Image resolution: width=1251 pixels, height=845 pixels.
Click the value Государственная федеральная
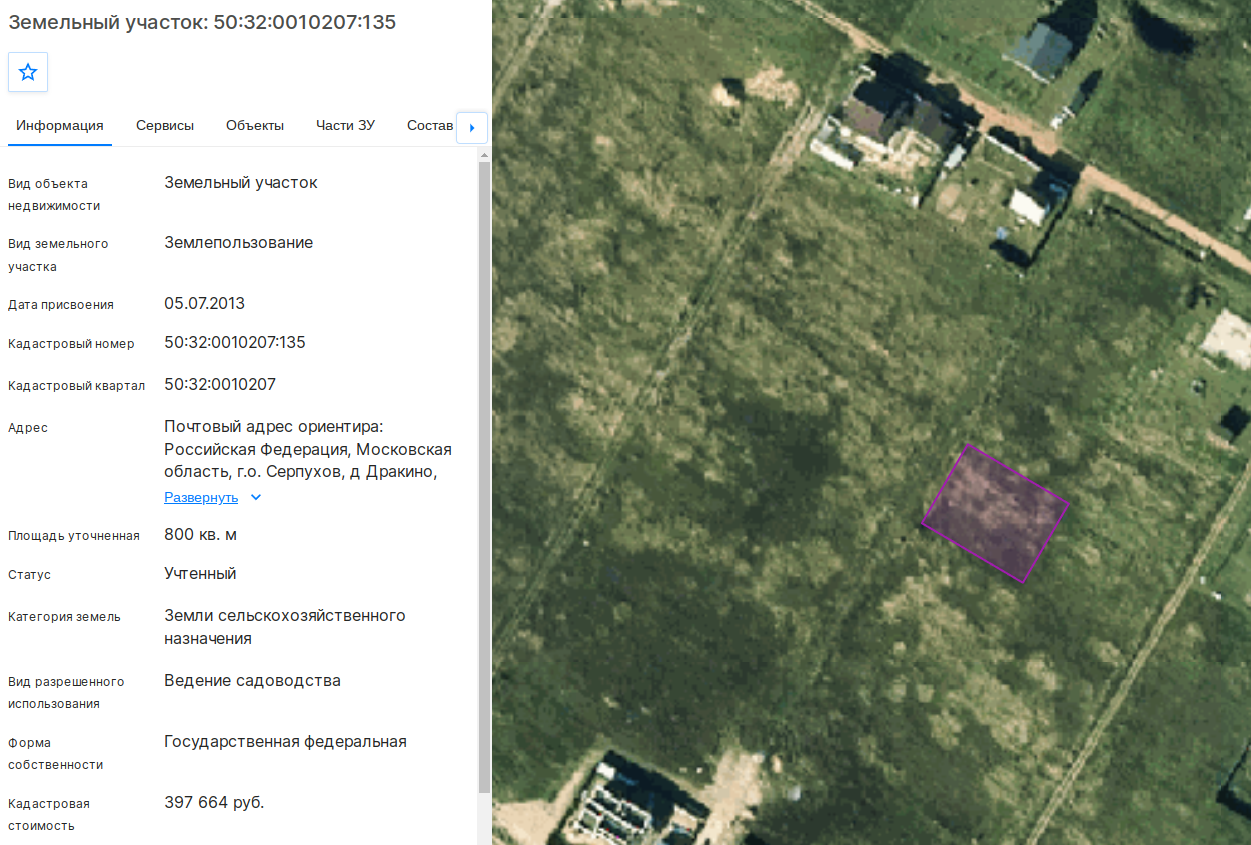coord(285,741)
